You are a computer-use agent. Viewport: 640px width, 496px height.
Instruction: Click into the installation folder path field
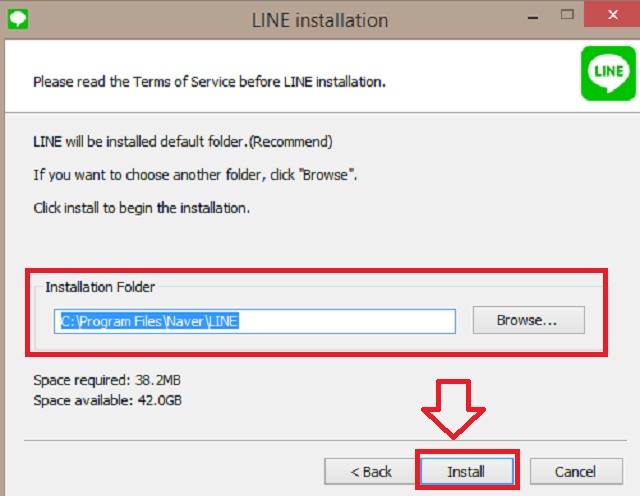tap(255, 321)
